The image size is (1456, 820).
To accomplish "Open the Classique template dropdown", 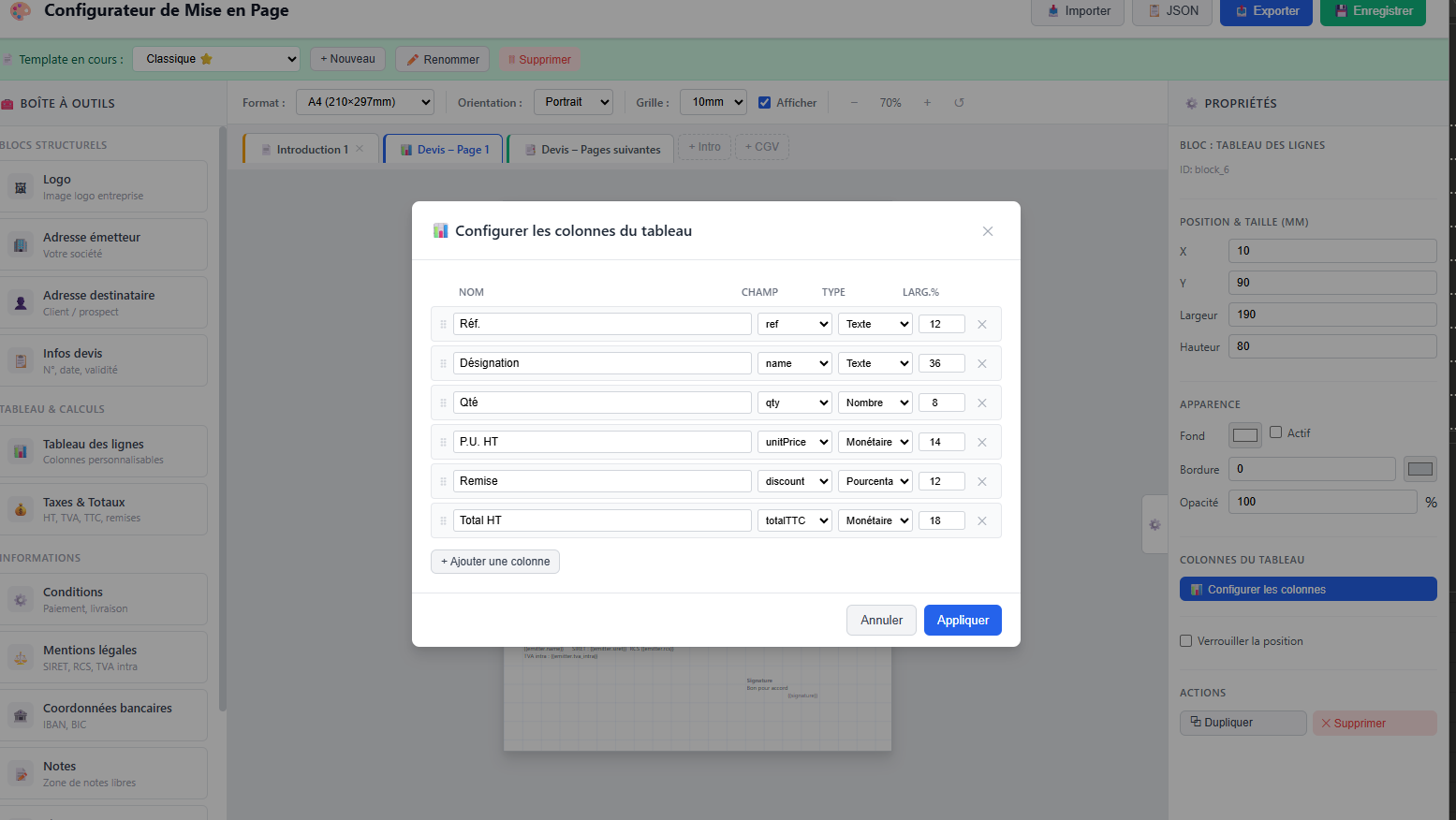I will coord(216,59).
